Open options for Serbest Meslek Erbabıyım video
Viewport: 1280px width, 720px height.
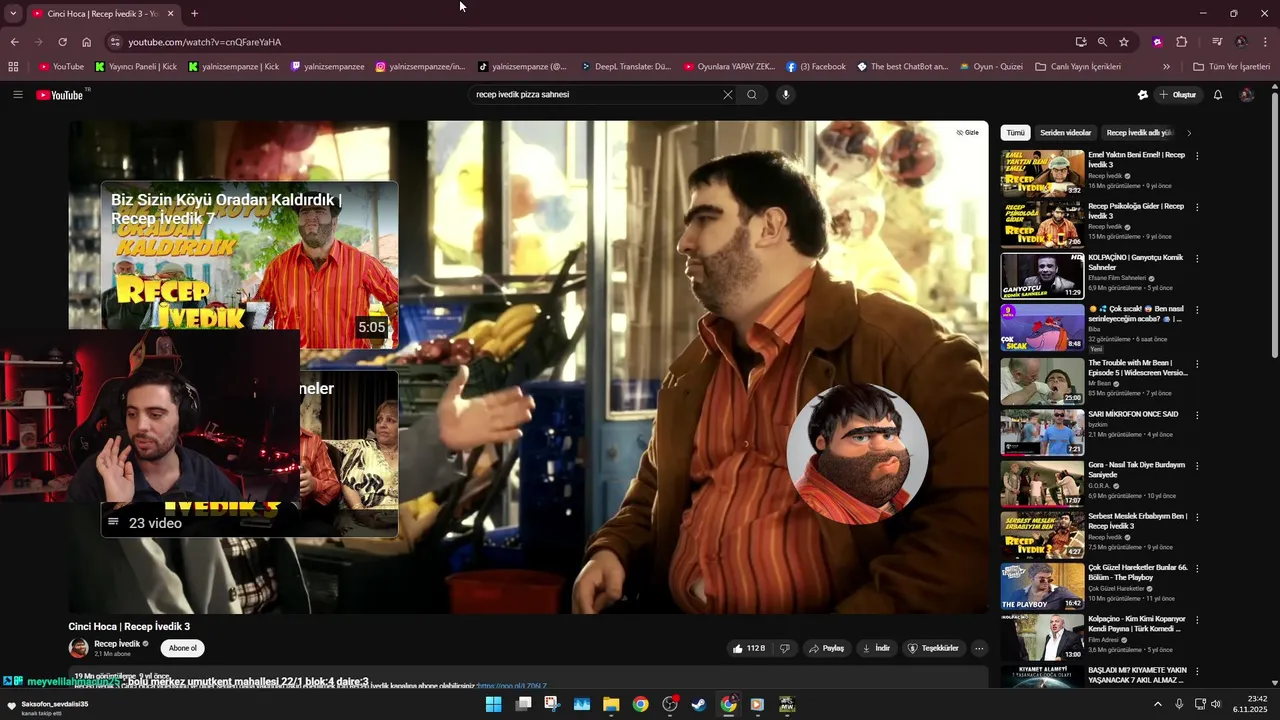(1197, 517)
